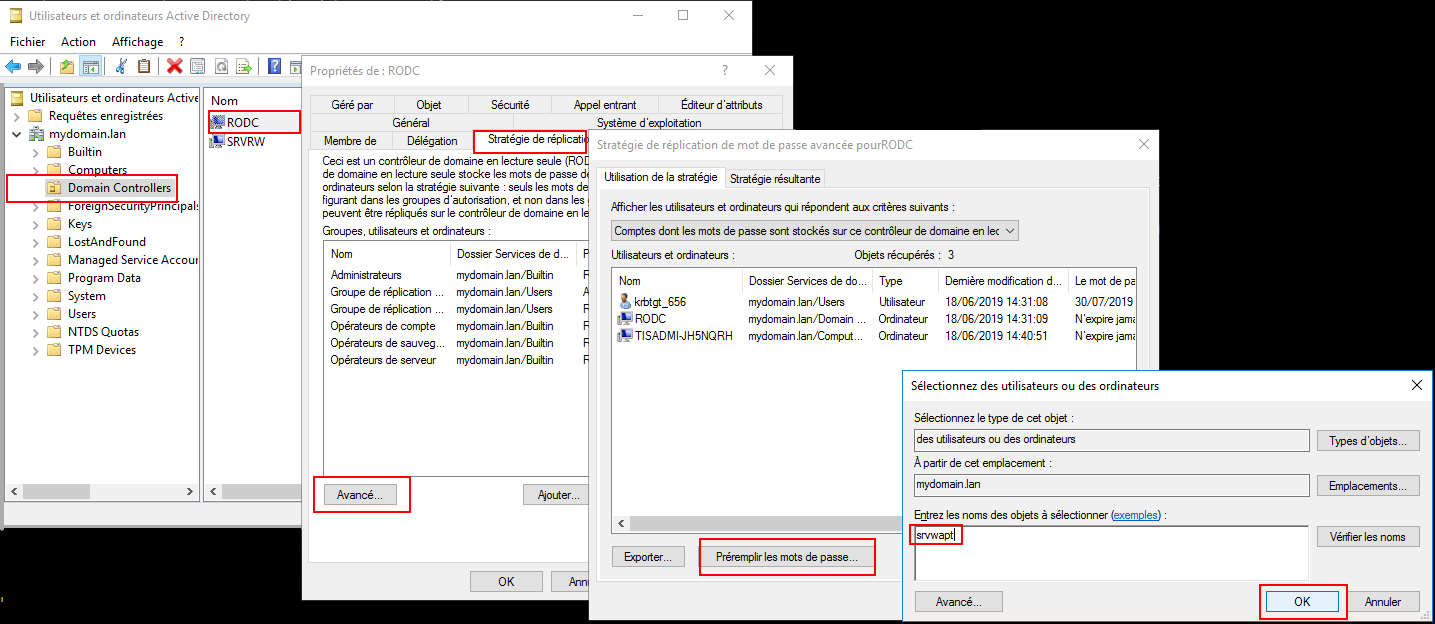
Task: Click the blue Help question mark icon
Action: tap(274, 67)
